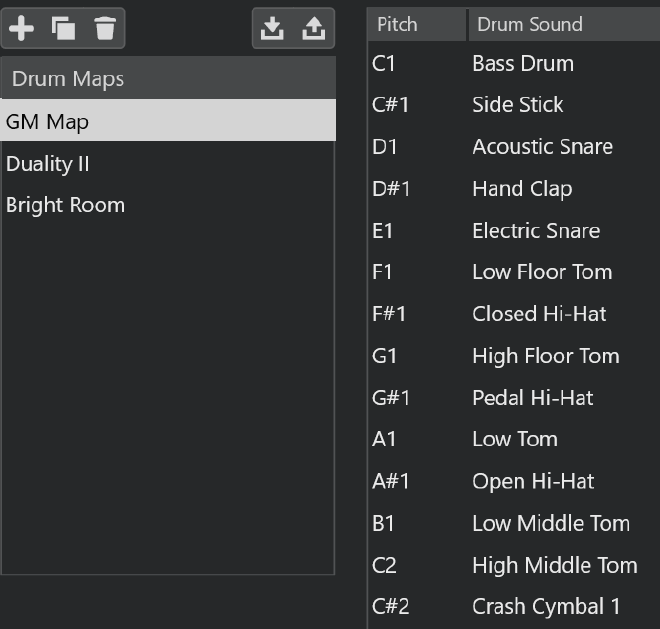Click the Pitch column header
The image size is (660, 629).
(x=417, y=24)
